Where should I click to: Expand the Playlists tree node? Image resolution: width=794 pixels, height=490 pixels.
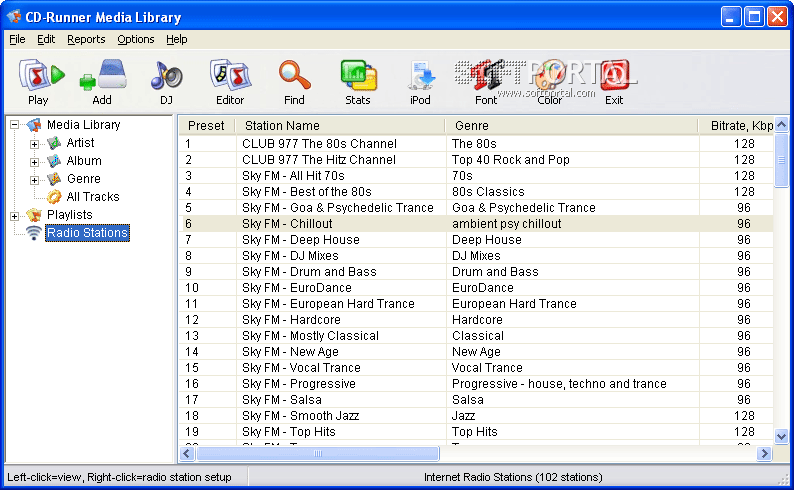[x=15, y=216]
